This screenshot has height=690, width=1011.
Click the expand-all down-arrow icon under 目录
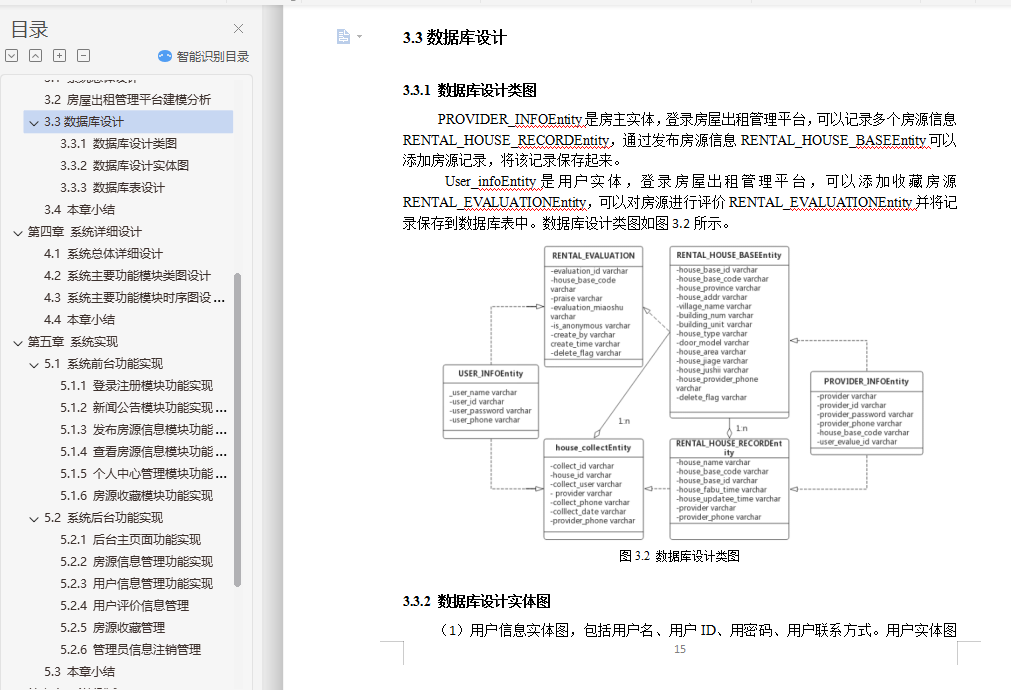(12, 55)
